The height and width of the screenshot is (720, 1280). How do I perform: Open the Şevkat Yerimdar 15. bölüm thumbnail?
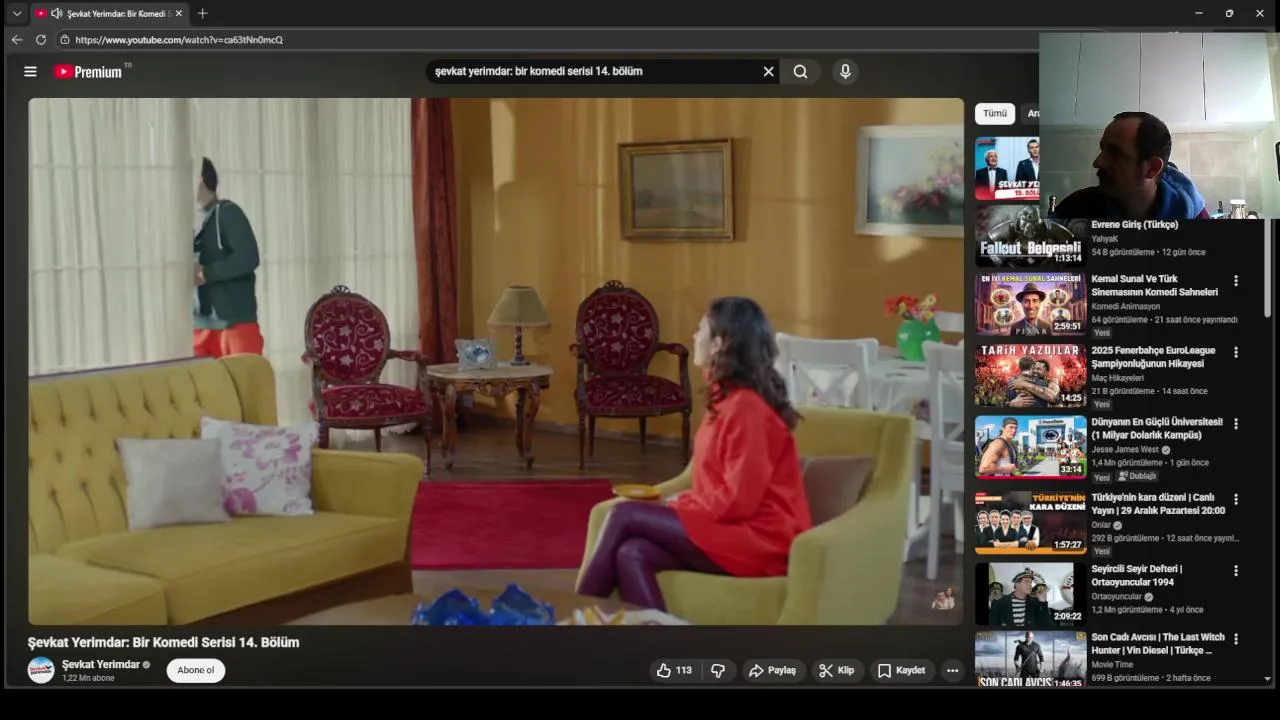[x=1007, y=168]
